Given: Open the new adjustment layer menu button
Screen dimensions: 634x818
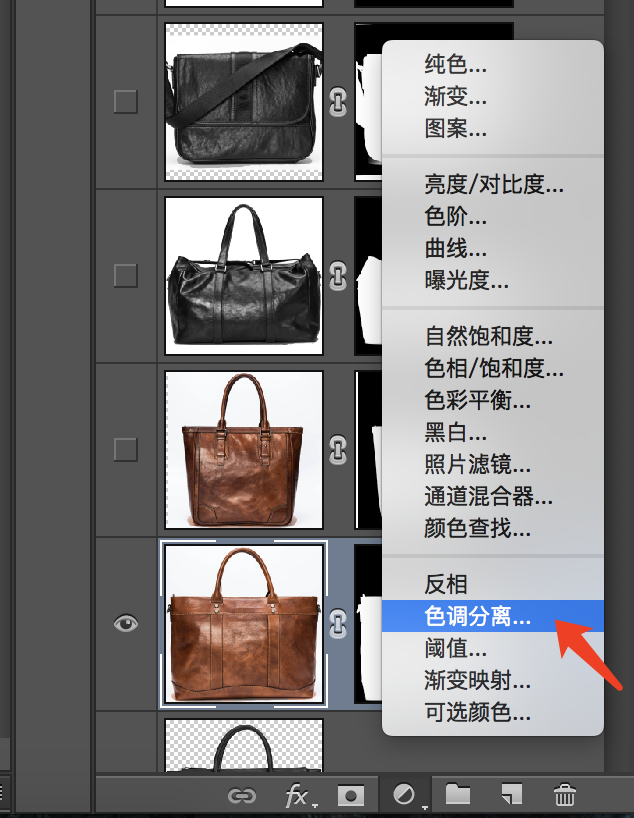Looking at the screenshot, I should [405, 795].
